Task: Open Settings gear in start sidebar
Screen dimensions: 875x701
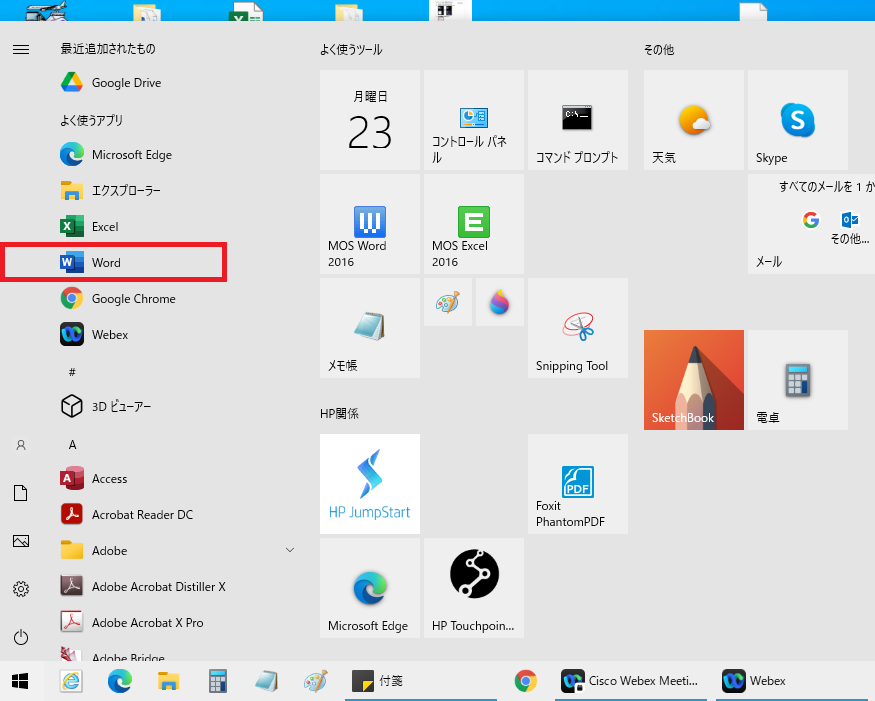Action: pyautogui.click(x=21, y=589)
